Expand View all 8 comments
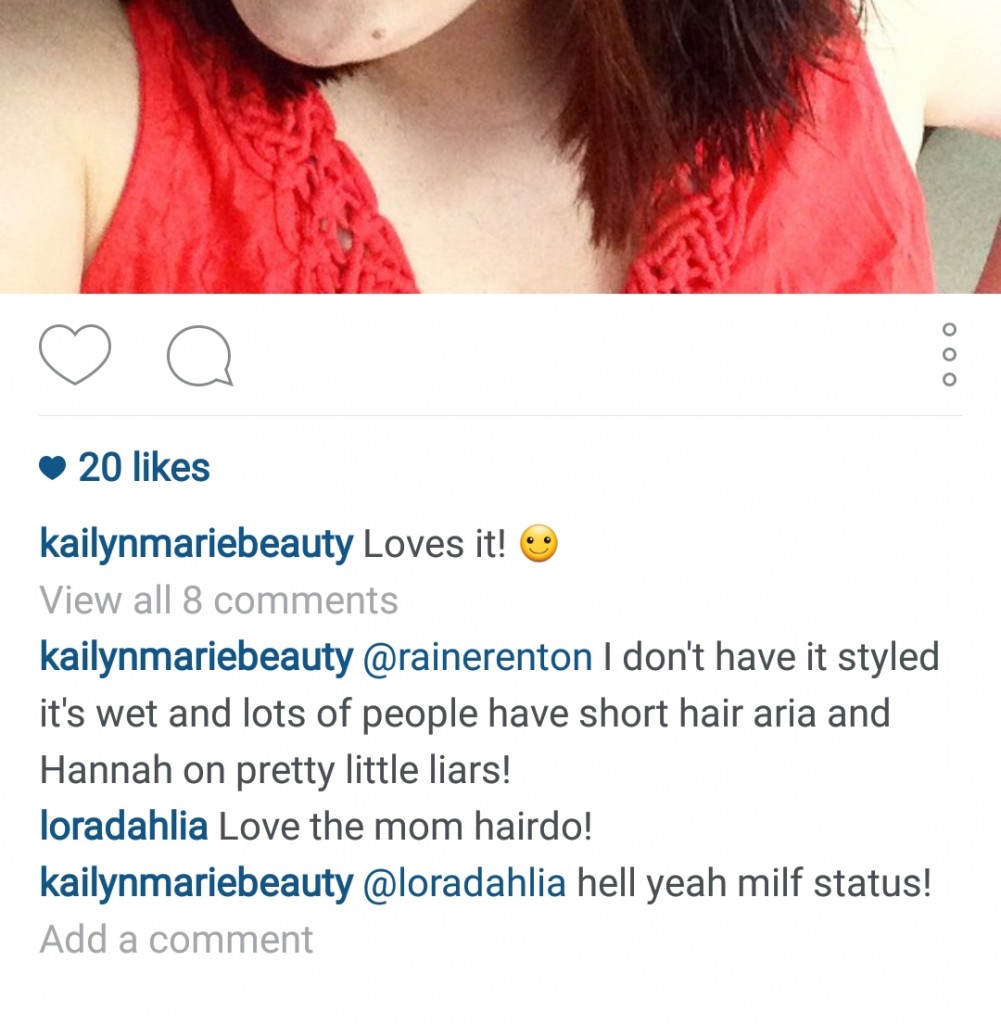 [219, 600]
